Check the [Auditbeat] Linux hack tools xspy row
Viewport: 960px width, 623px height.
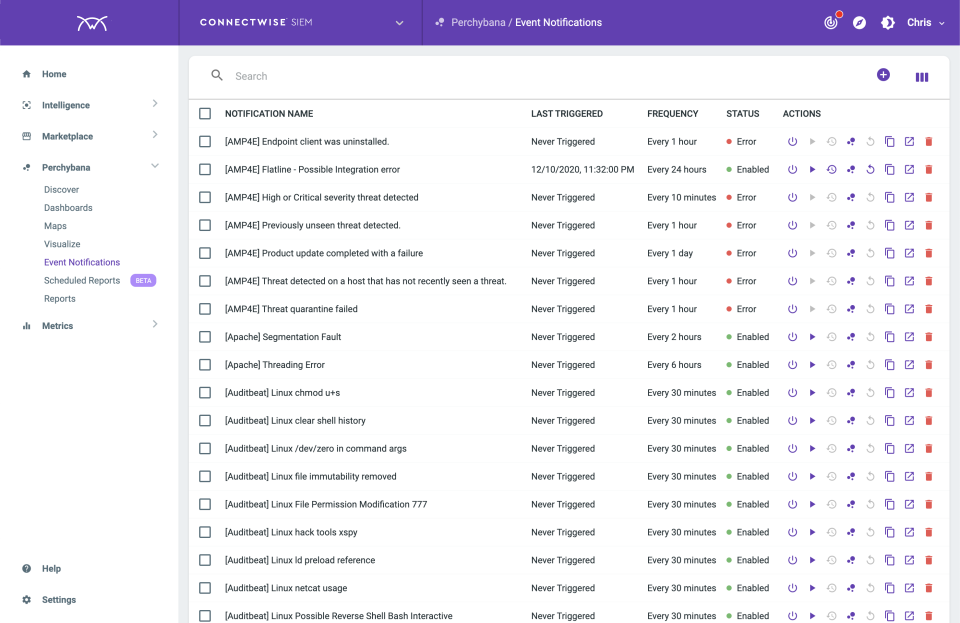[x=205, y=532]
